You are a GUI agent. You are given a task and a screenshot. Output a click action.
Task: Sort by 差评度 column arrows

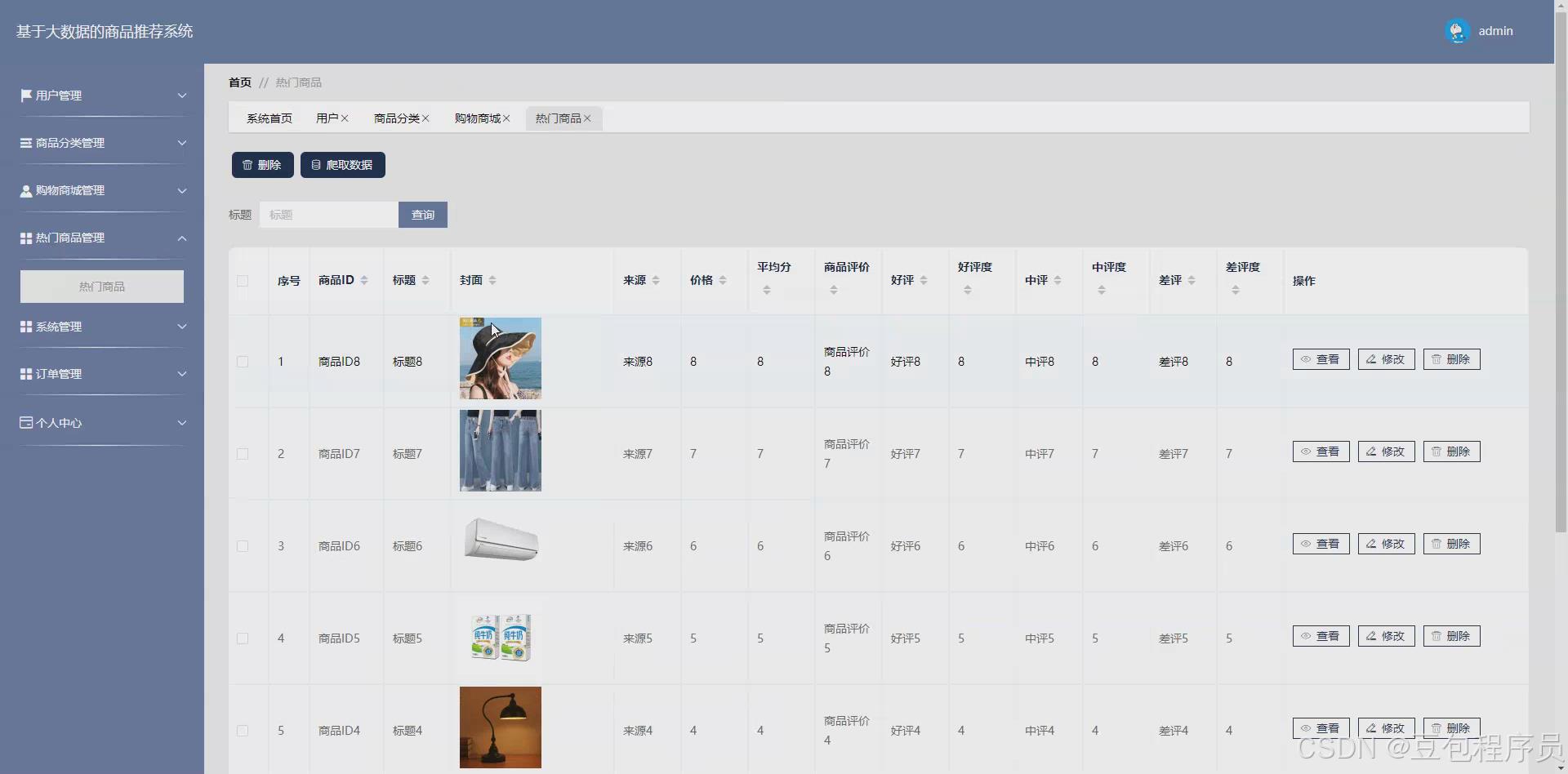click(x=1236, y=290)
